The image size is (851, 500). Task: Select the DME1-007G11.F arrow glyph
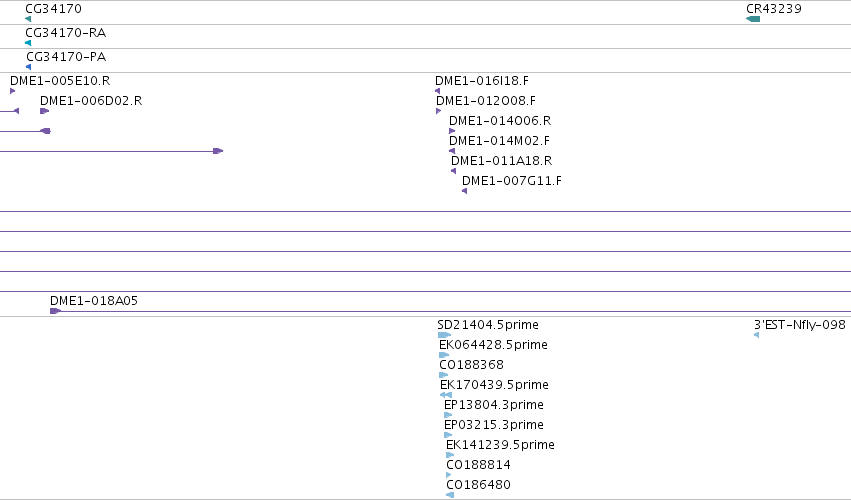(465, 191)
